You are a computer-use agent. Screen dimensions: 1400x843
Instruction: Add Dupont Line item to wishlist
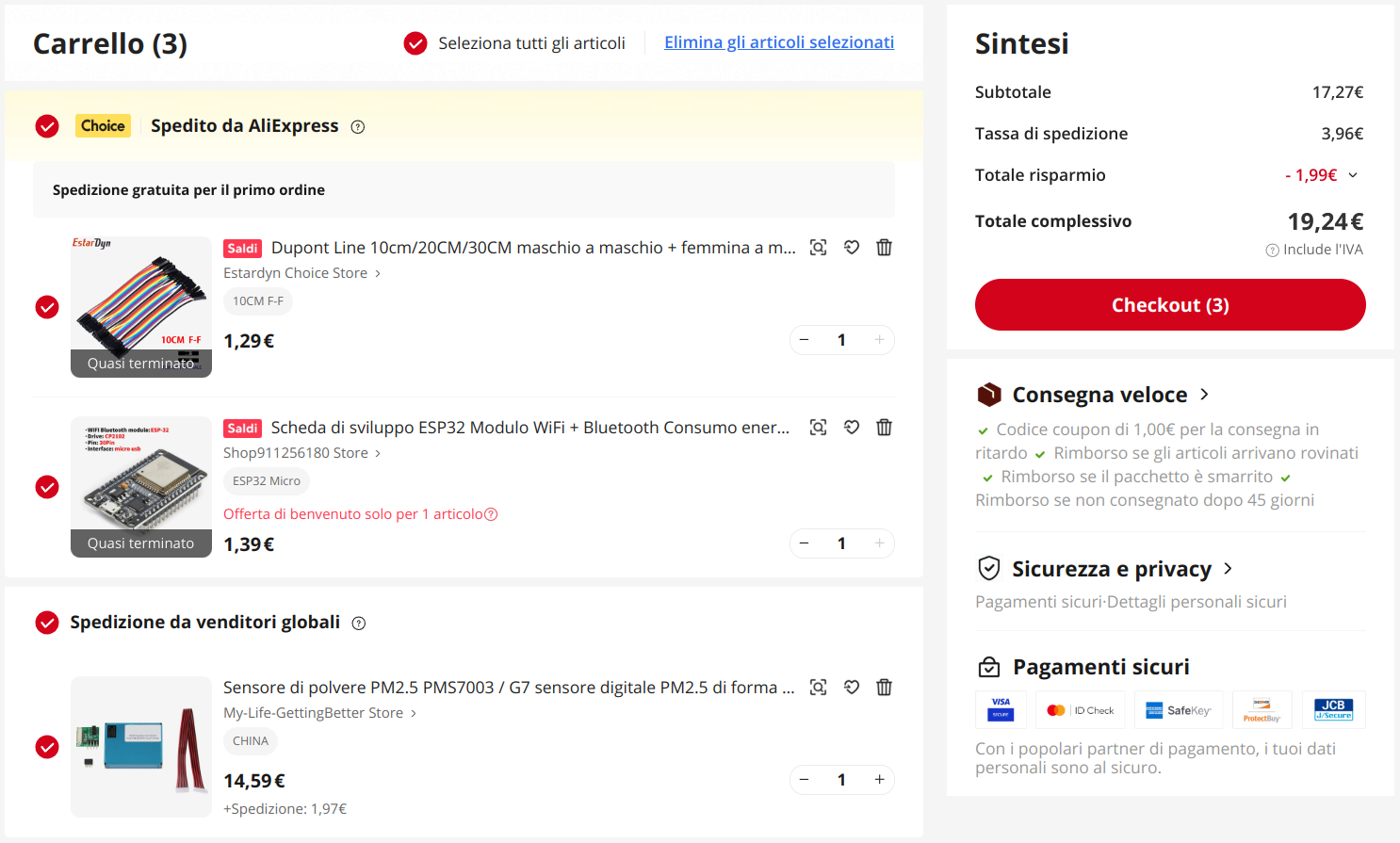(852, 248)
